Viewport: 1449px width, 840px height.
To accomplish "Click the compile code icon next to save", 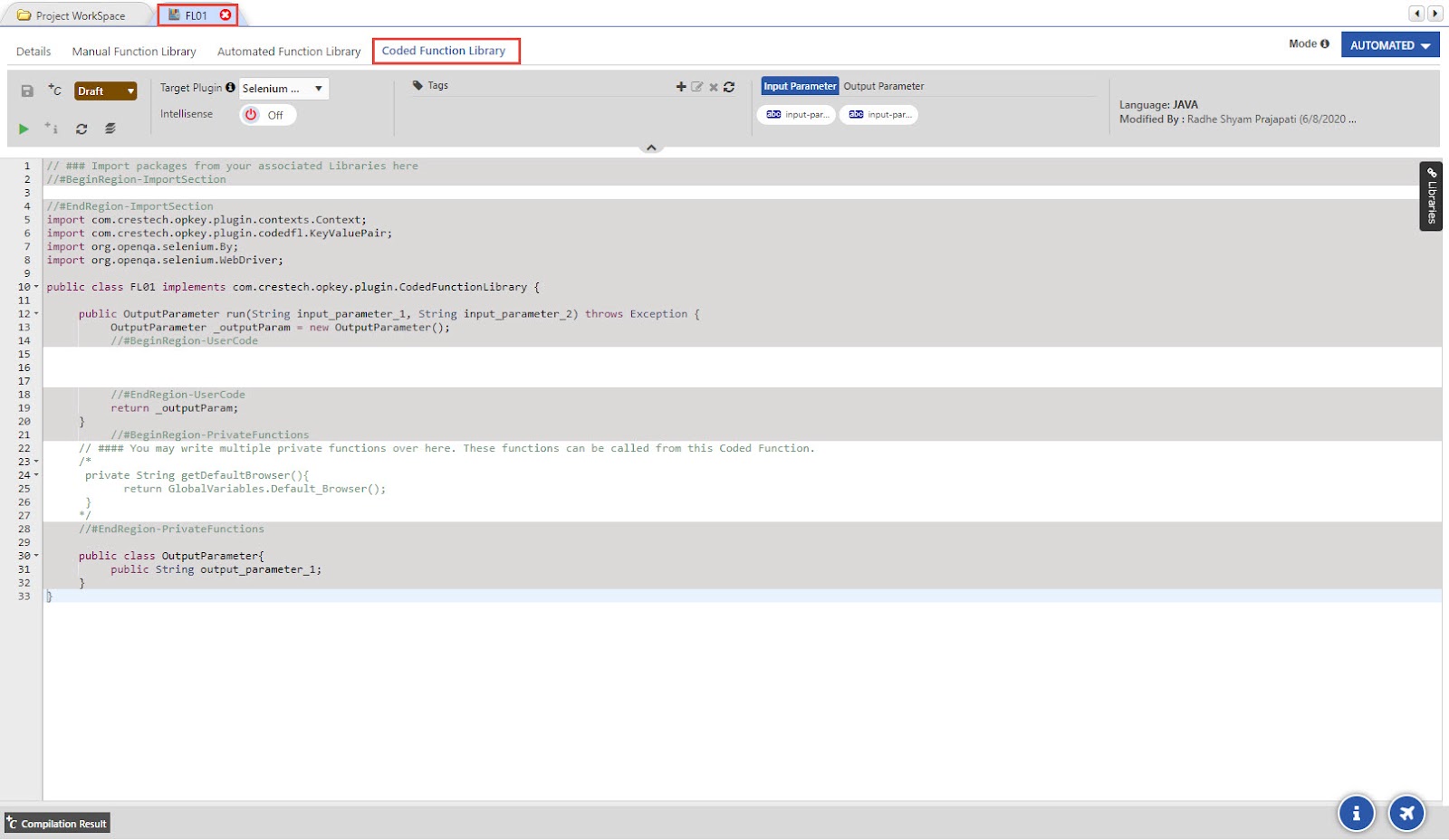I will (x=55, y=90).
